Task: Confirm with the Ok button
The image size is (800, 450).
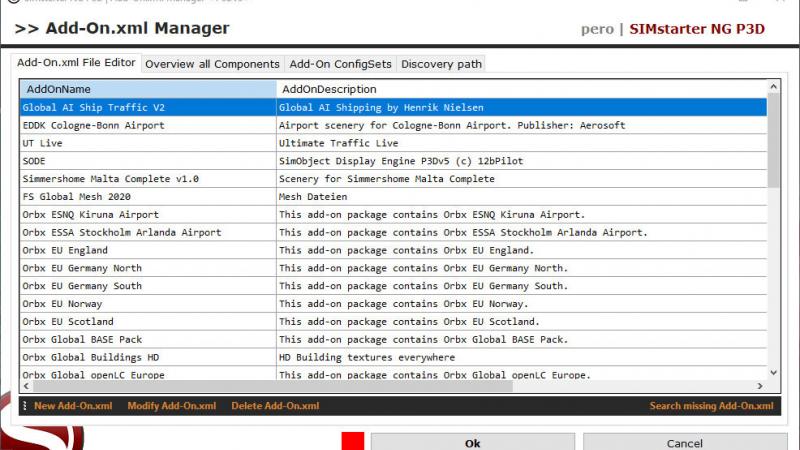Action: point(472,443)
